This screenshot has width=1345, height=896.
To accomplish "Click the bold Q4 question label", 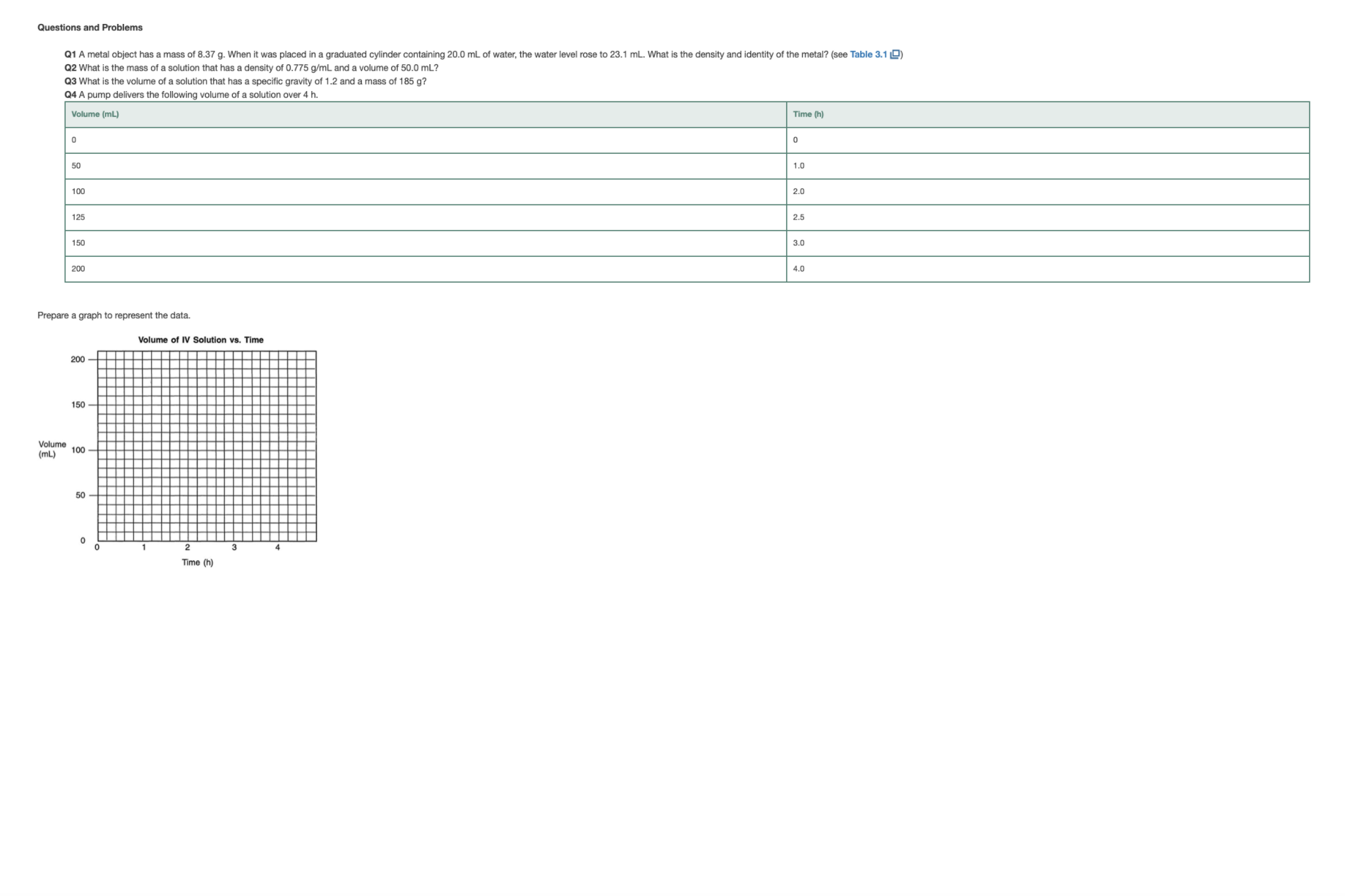I will [70, 95].
